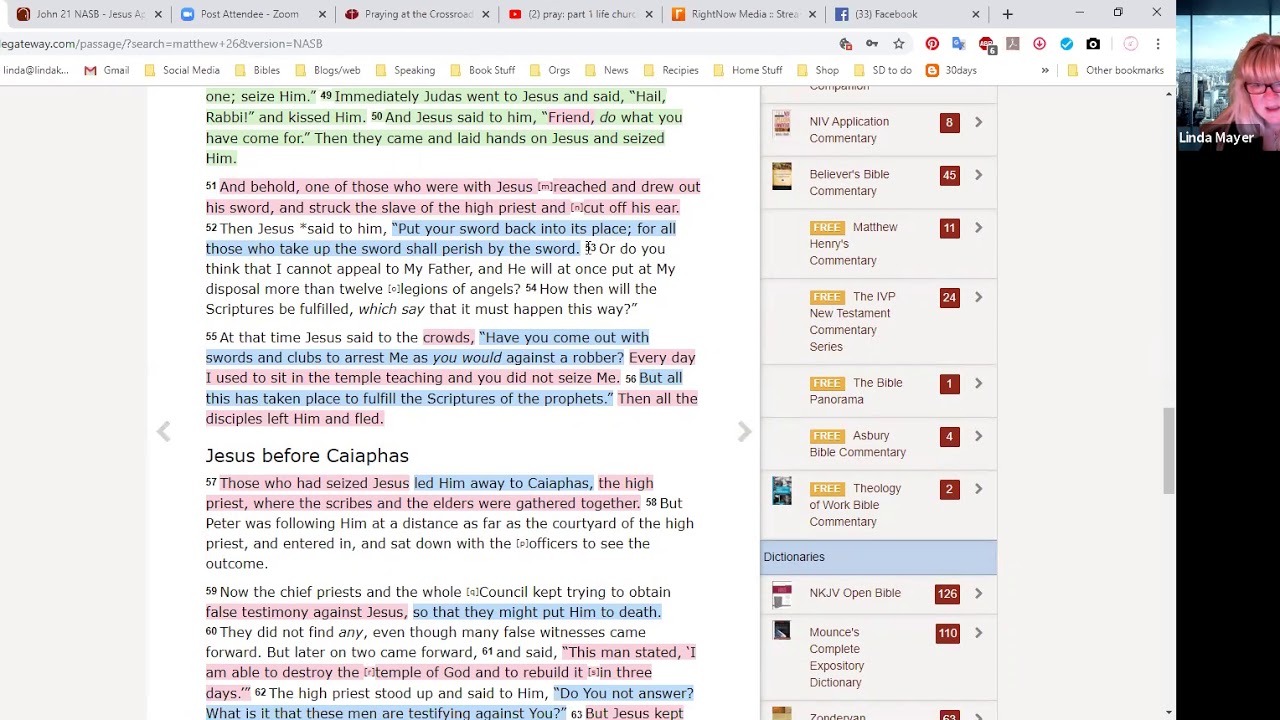Close the Facebook tab
Screen dimensions: 1280x720
[x=976, y=14]
